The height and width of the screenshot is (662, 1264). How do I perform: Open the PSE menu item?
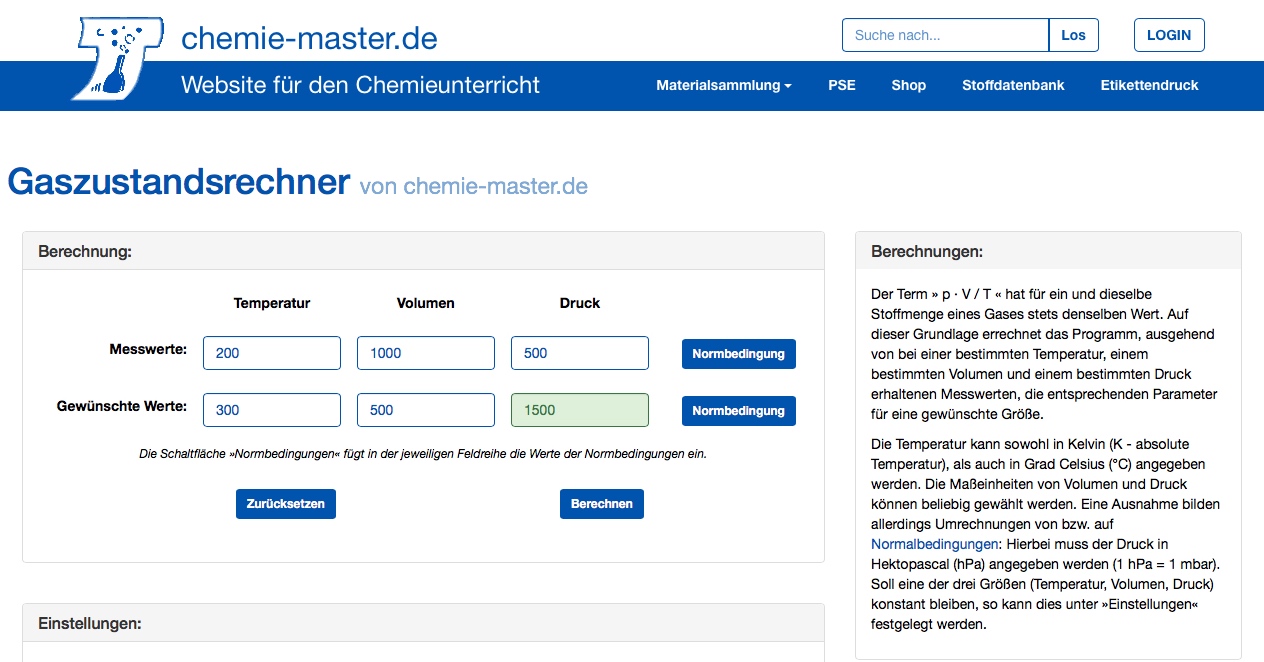(x=842, y=85)
